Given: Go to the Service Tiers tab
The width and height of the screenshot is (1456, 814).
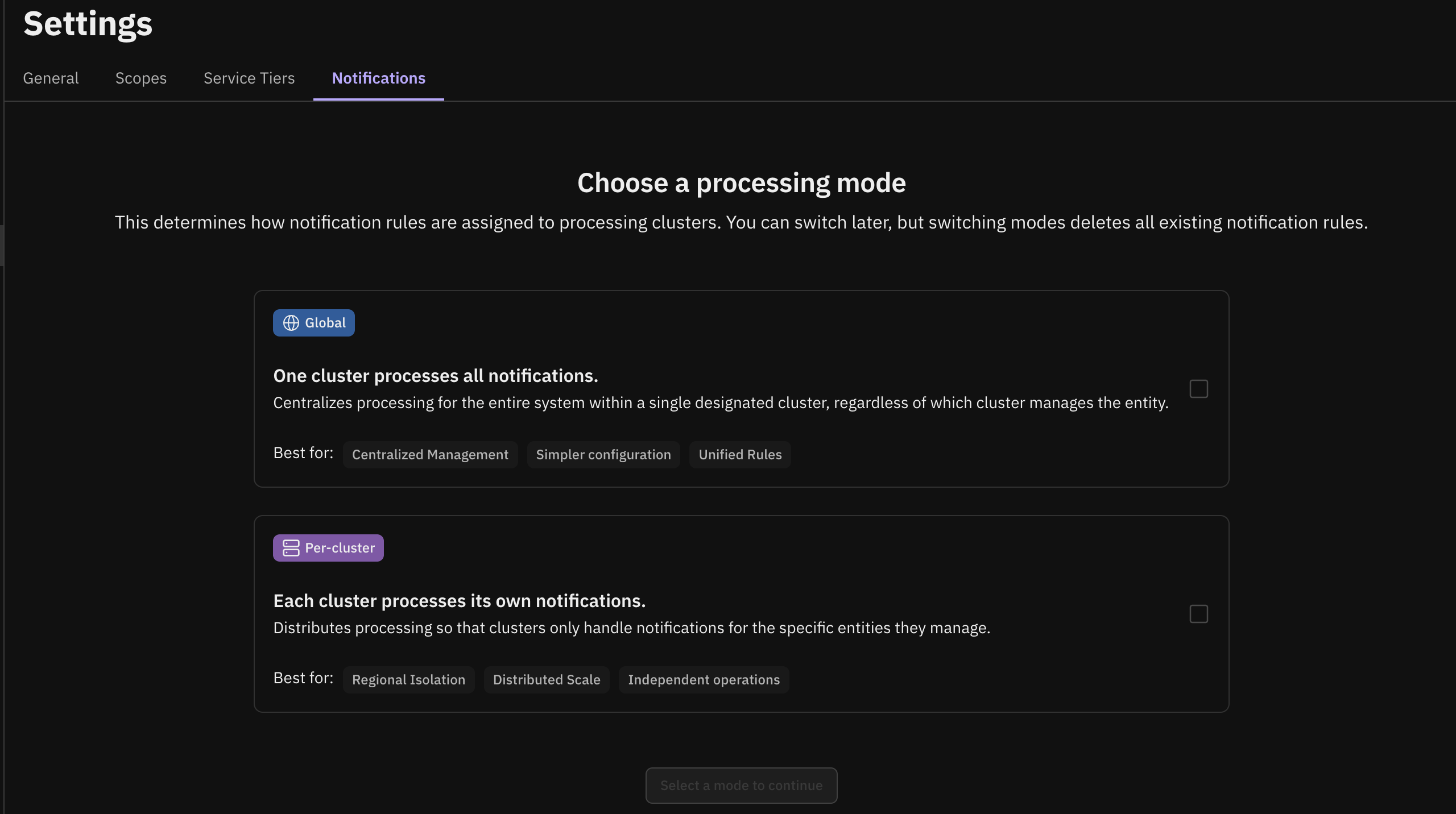Looking at the screenshot, I should [249, 78].
